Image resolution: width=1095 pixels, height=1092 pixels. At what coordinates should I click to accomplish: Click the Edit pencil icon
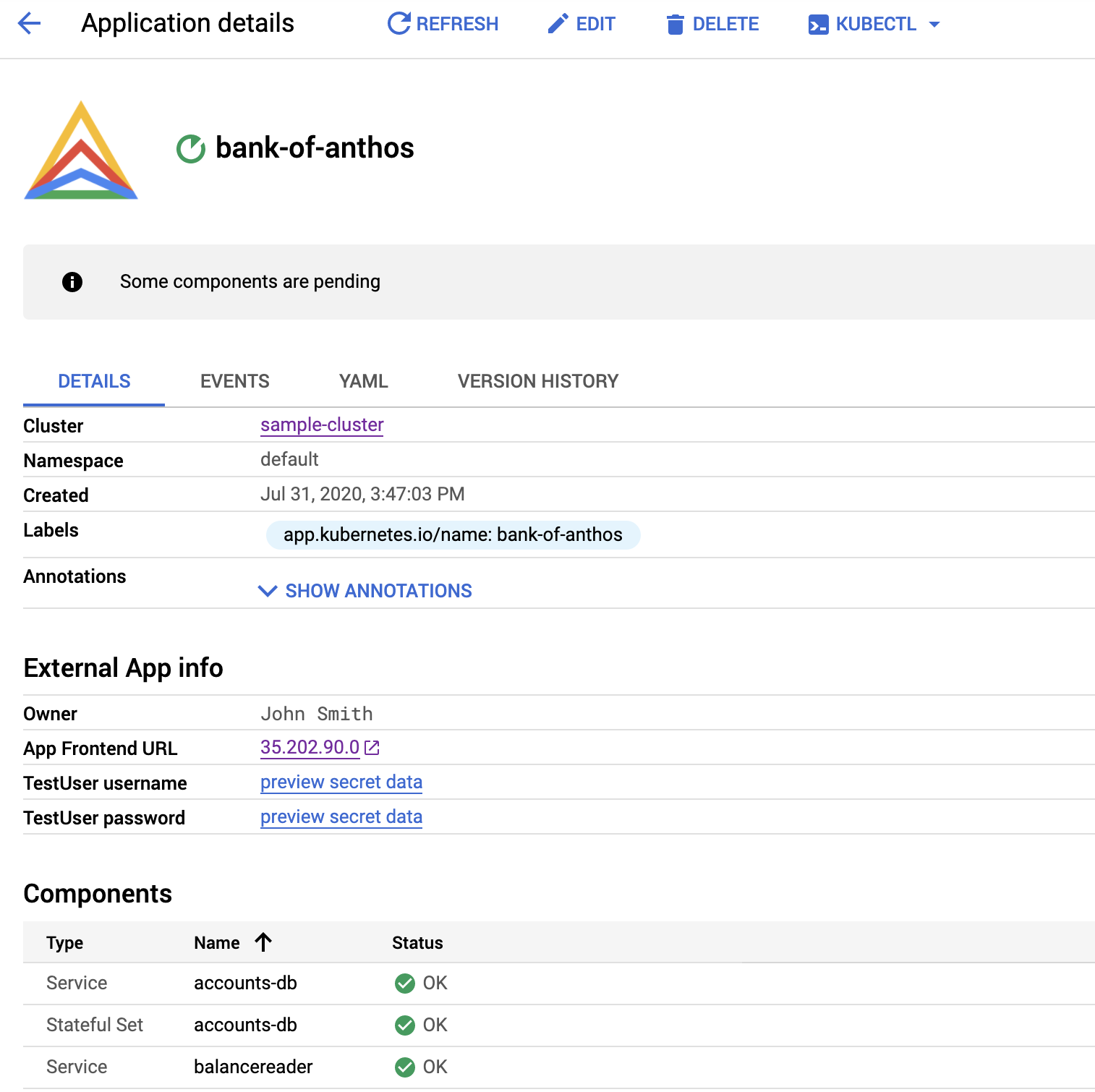click(x=555, y=23)
